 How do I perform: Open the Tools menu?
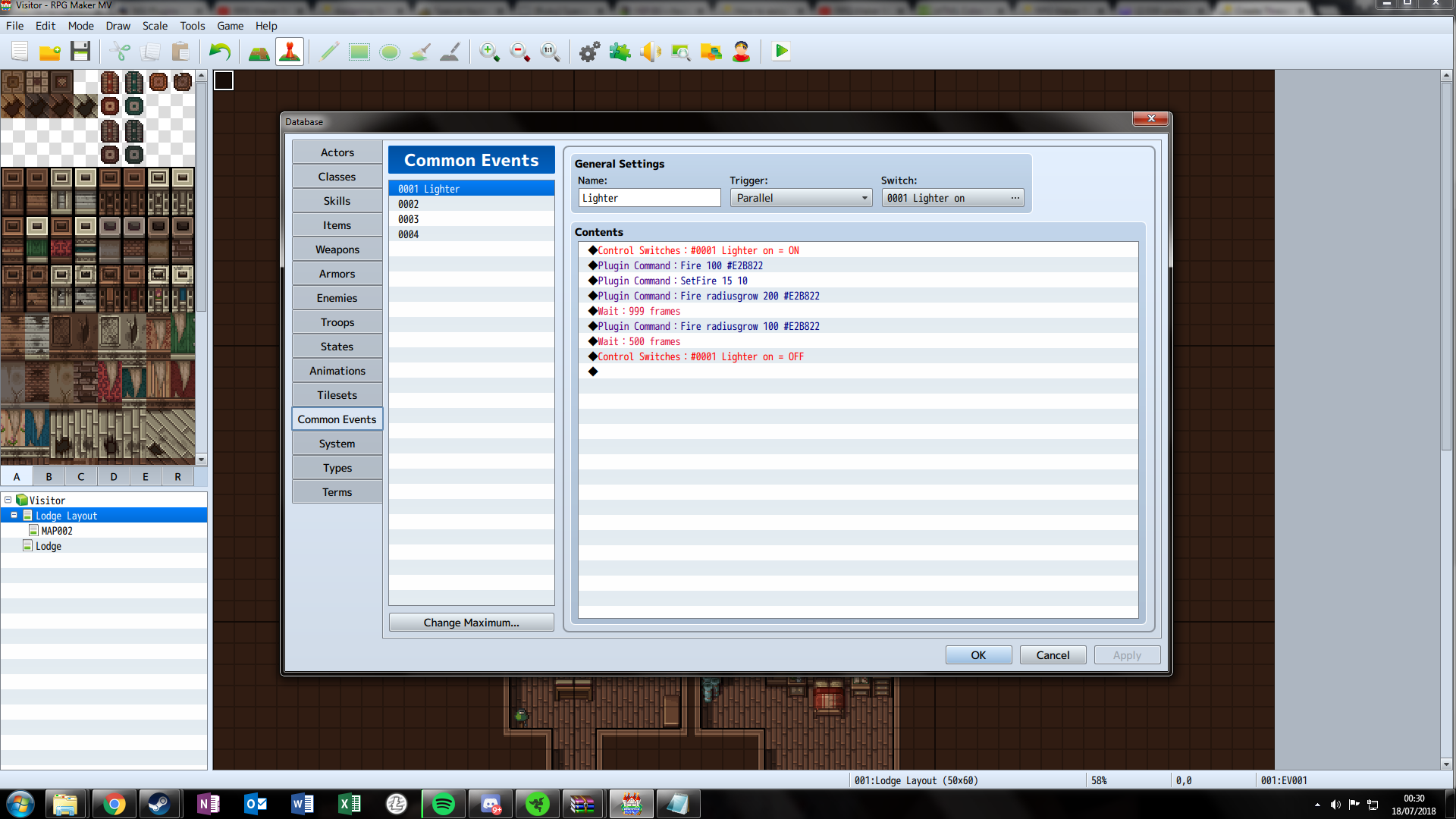click(192, 26)
